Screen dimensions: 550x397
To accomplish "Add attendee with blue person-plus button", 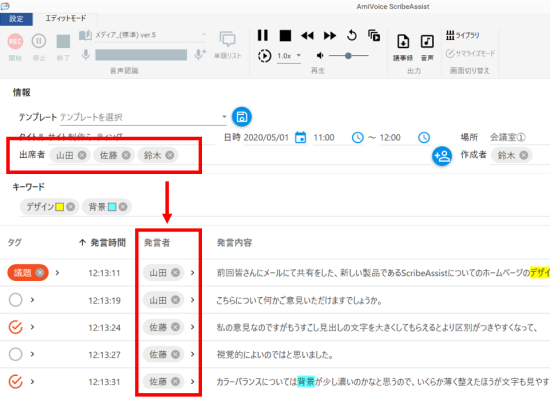I will click(442, 156).
